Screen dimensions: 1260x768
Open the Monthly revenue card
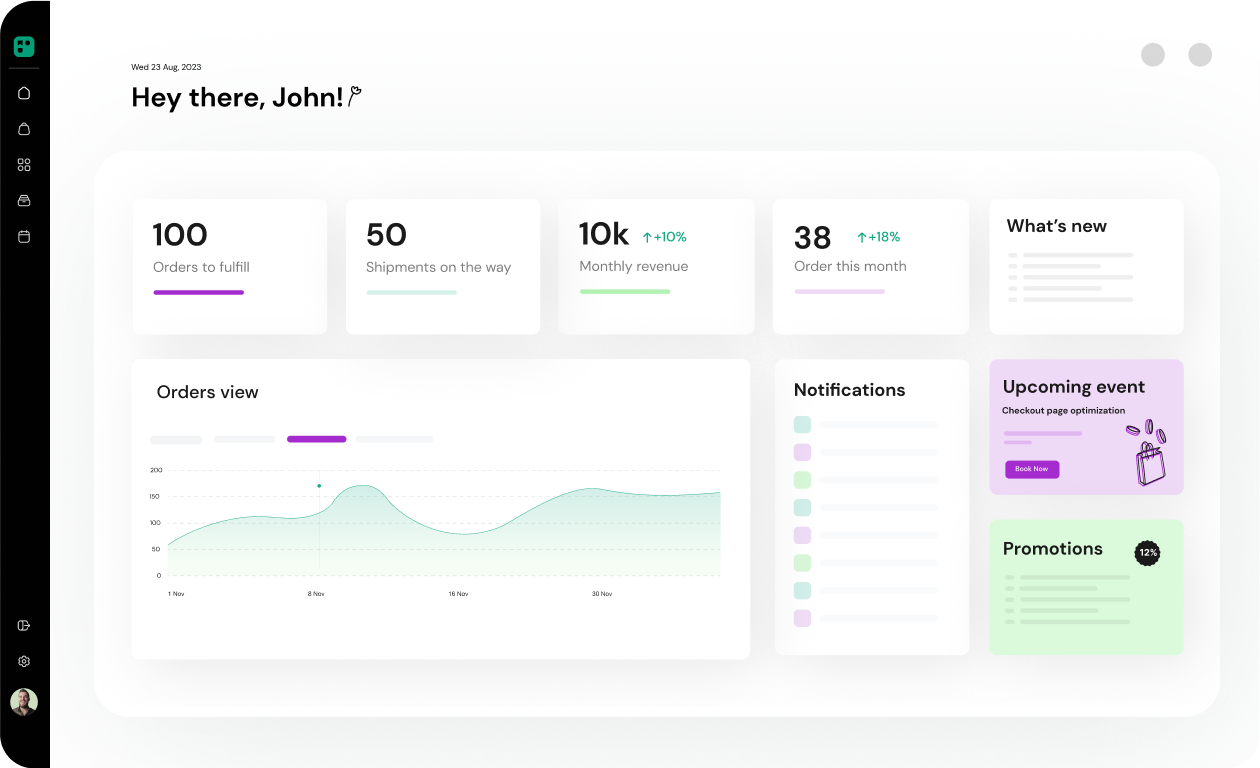pos(656,266)
